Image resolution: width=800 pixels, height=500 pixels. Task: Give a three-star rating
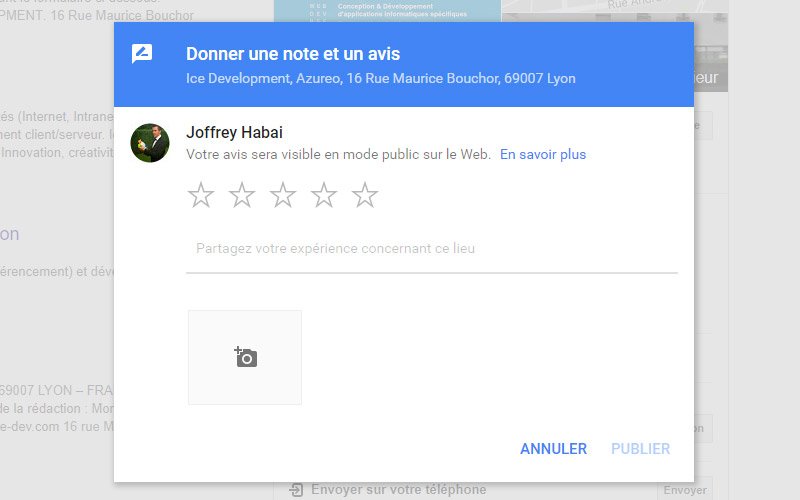283,195
